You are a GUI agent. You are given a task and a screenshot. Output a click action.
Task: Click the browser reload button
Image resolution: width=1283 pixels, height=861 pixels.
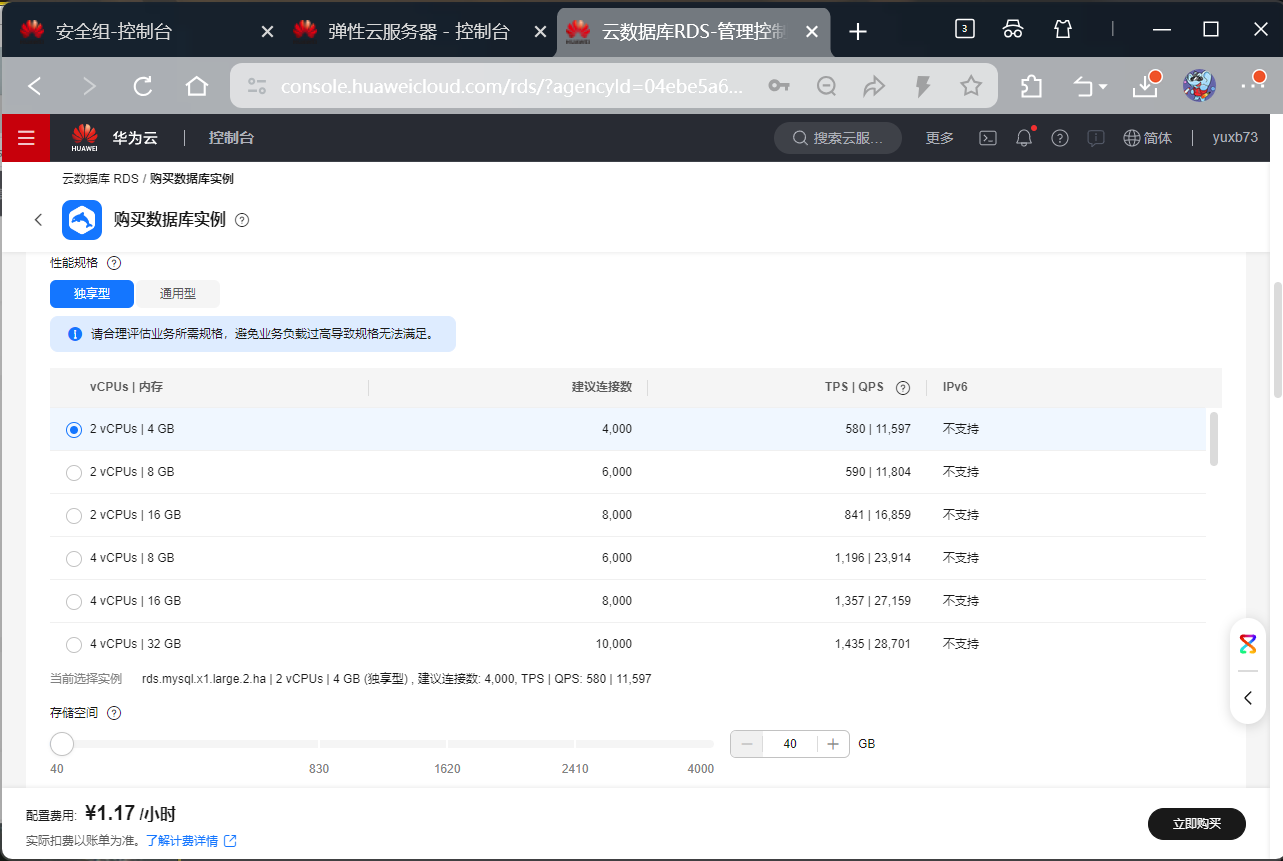[143, 86]
